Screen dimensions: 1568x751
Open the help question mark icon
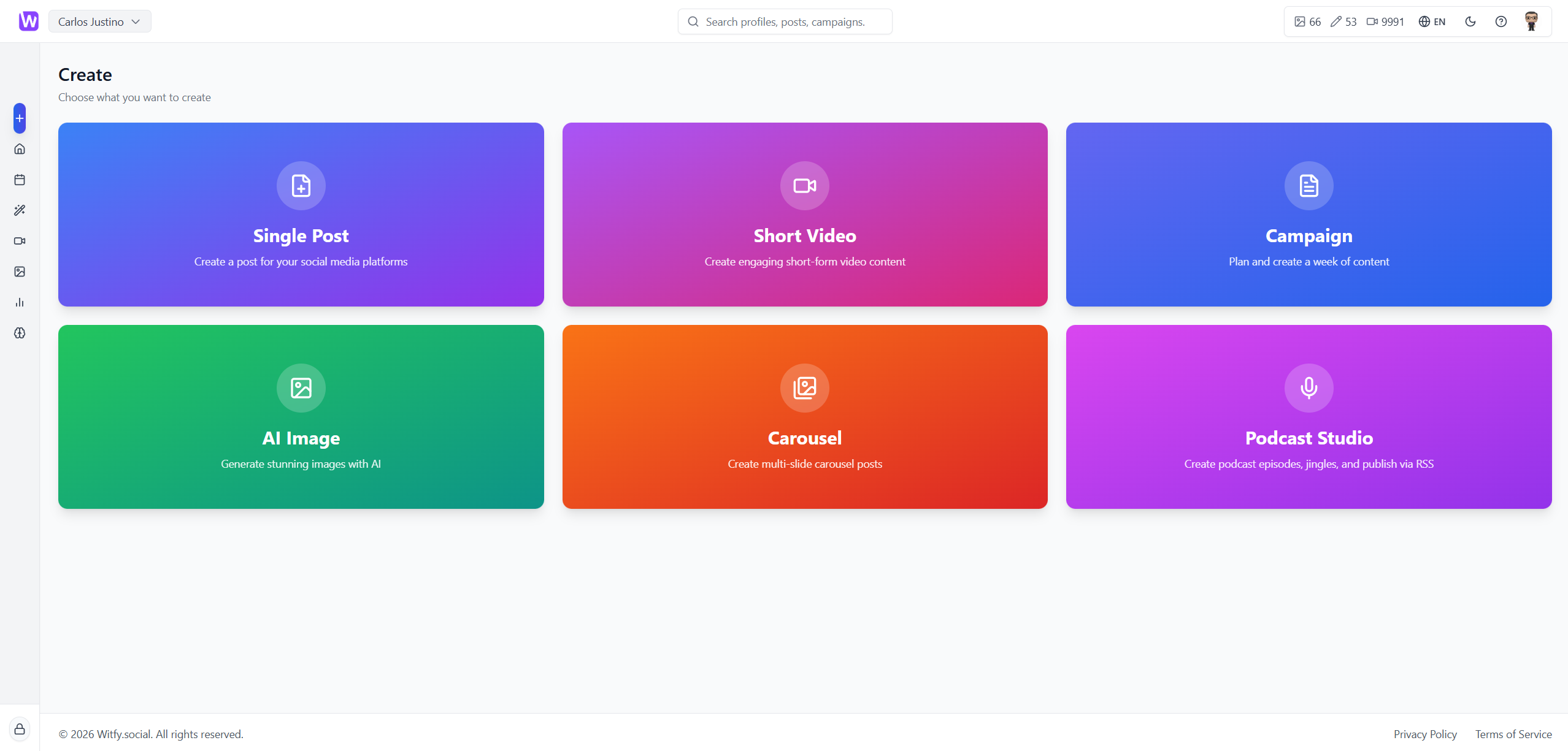coord(1501,21)
